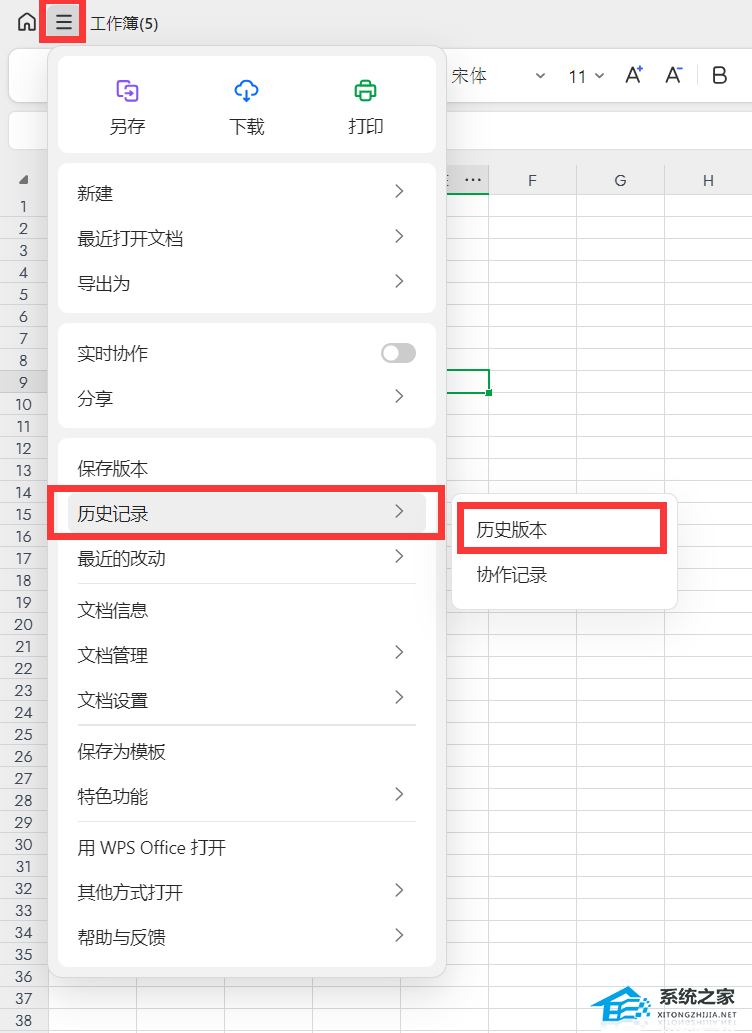Click the 打印 printer icon
The image size is (752, 1033).
click(x=365, y=90)
